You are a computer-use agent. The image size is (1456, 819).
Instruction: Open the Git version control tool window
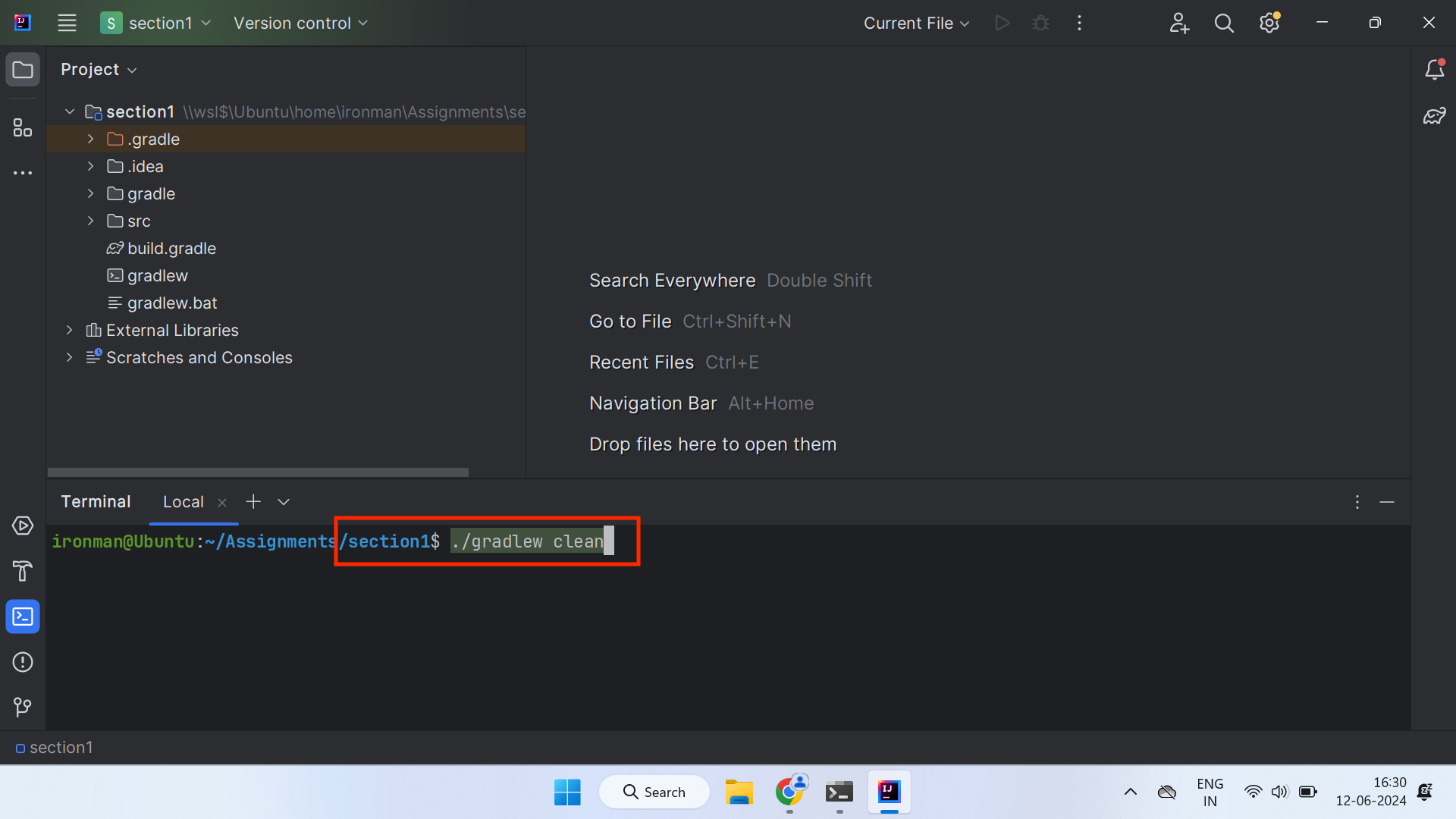[23, 708]
